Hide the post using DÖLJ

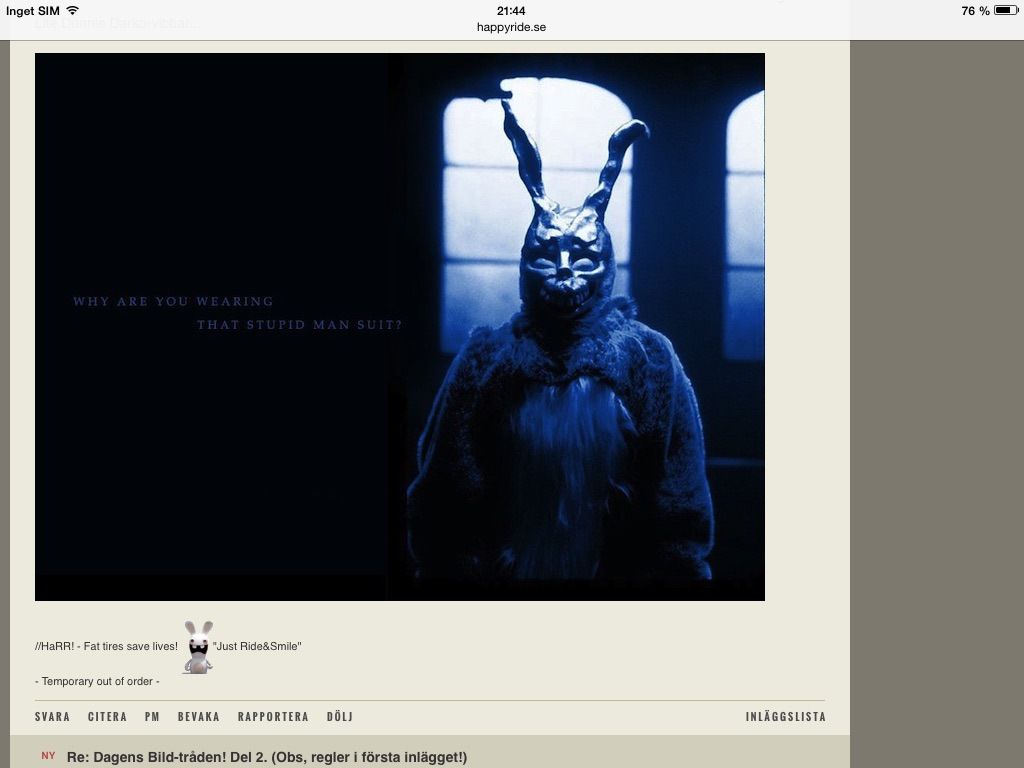340,716
